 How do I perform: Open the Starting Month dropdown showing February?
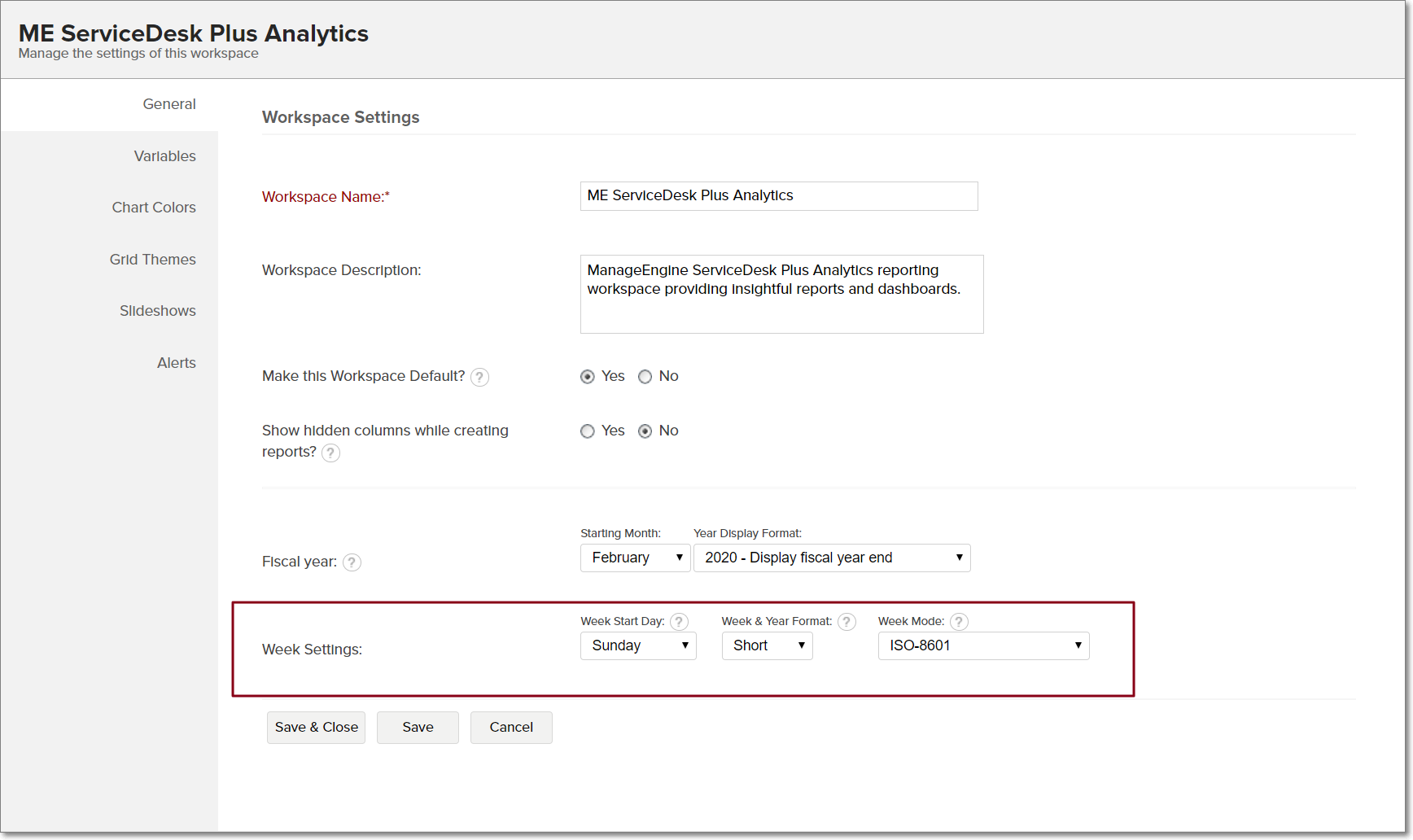tap(635, 558)
